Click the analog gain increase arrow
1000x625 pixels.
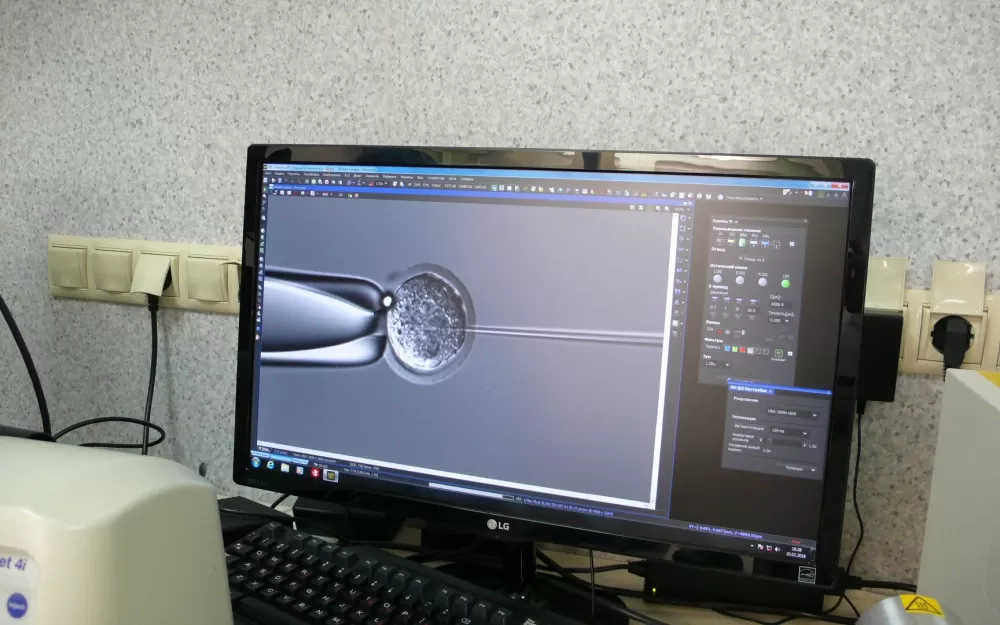point(805,445)
